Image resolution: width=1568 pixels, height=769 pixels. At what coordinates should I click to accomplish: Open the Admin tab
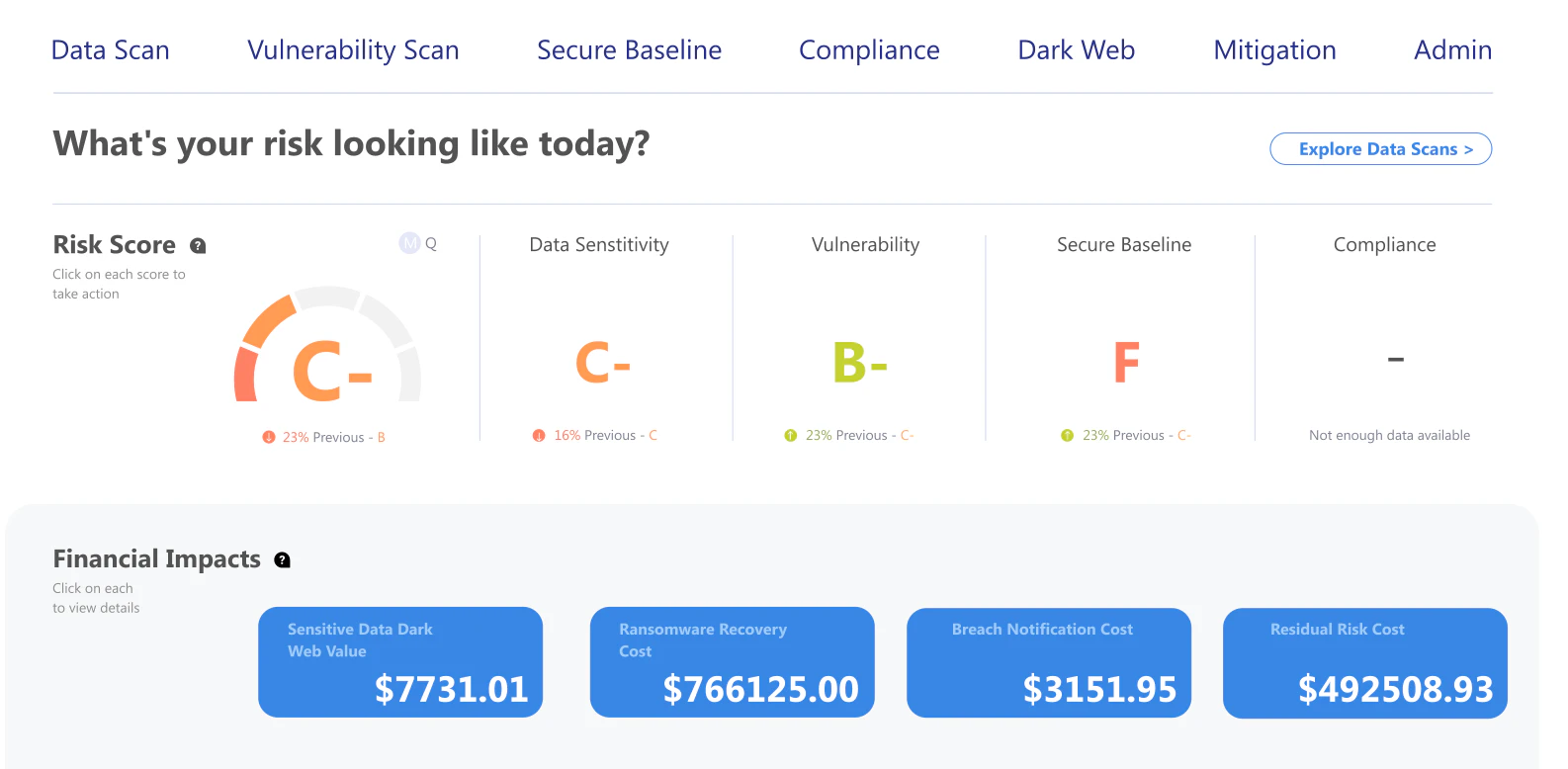(x=1452, y=50)
